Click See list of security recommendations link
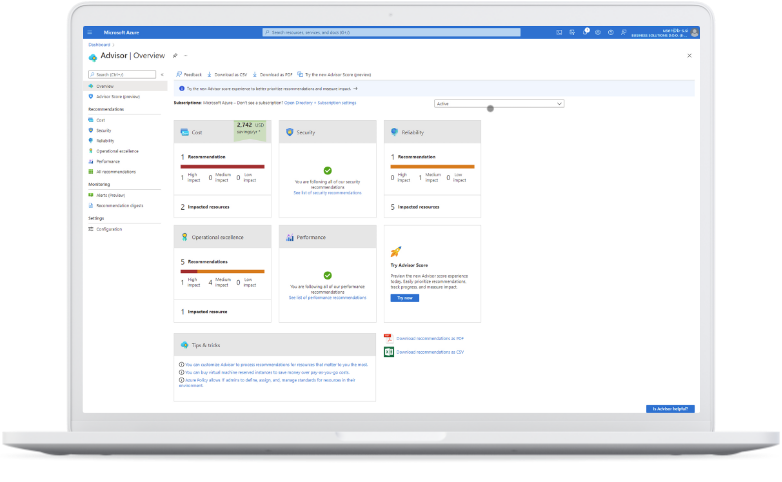Screen dimensions: 782x482 328,193
